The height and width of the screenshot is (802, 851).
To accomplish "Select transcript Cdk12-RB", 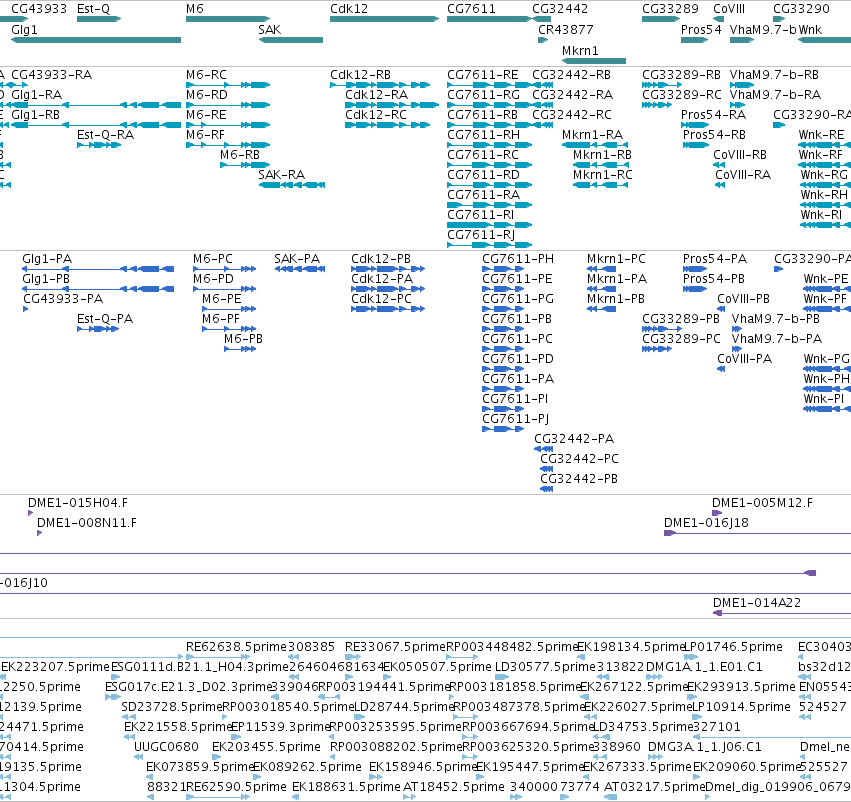I will coord(380,85).
